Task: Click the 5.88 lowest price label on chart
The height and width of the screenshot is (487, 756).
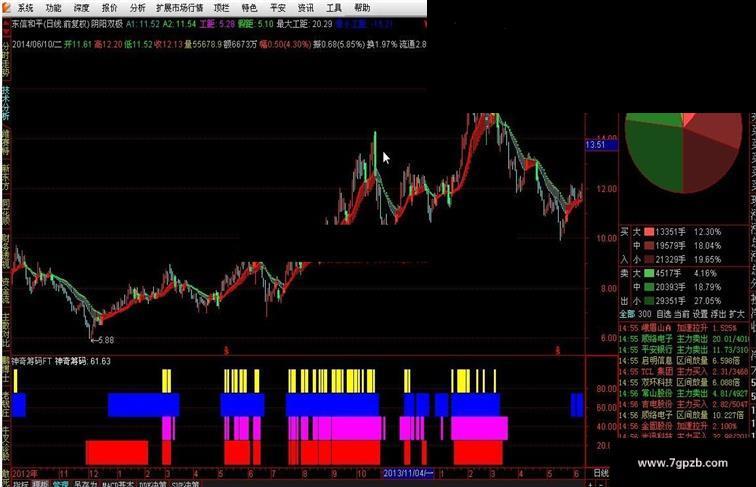Action: coord(103,340)
